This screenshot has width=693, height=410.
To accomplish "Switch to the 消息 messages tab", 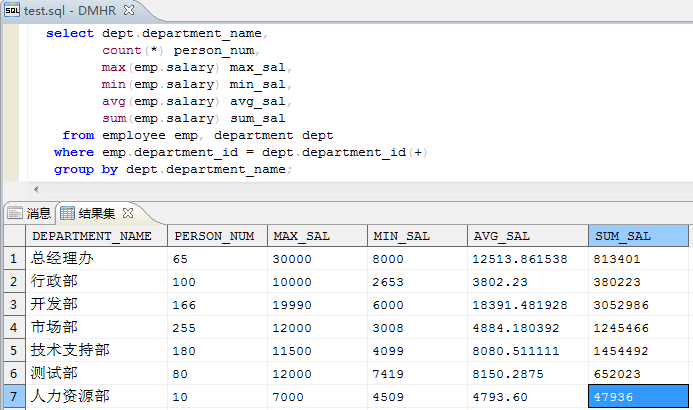I will point(38,212).
